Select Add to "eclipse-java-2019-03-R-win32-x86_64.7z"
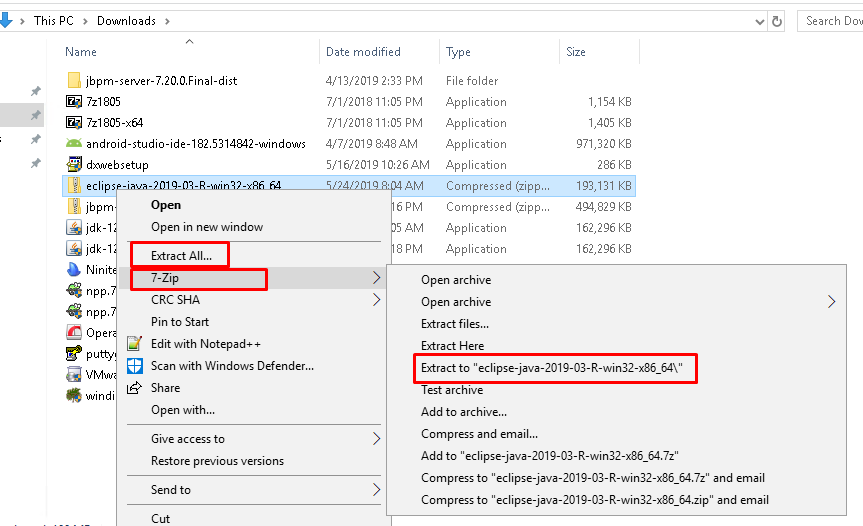 tap(550, 456)
